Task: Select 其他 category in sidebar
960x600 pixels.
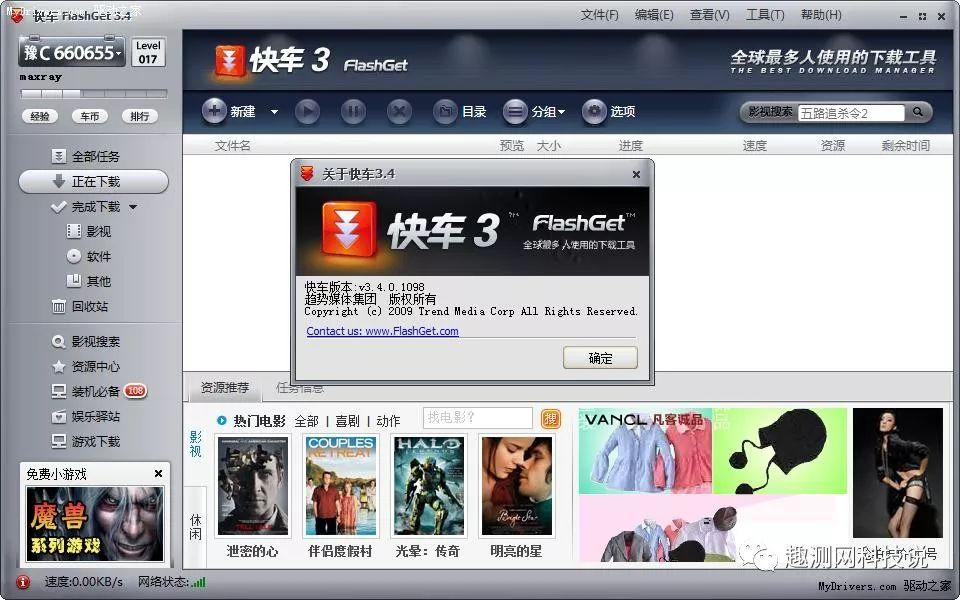Action: click(89, 281)
